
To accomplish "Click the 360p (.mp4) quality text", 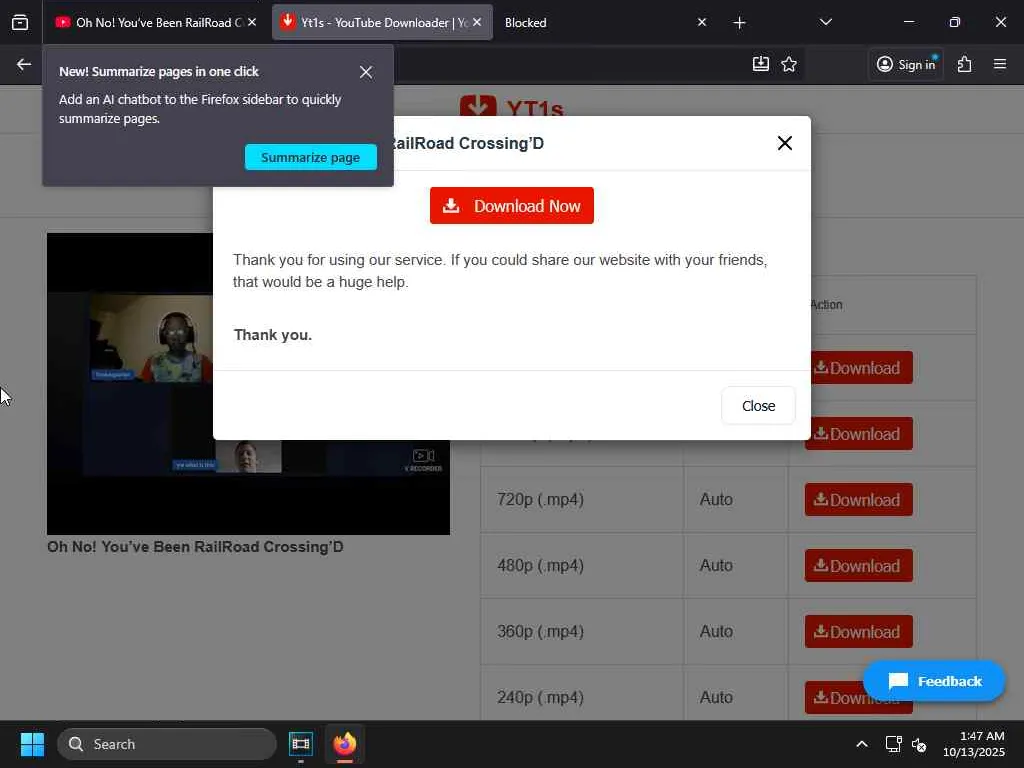I will (x=540, y=632).
